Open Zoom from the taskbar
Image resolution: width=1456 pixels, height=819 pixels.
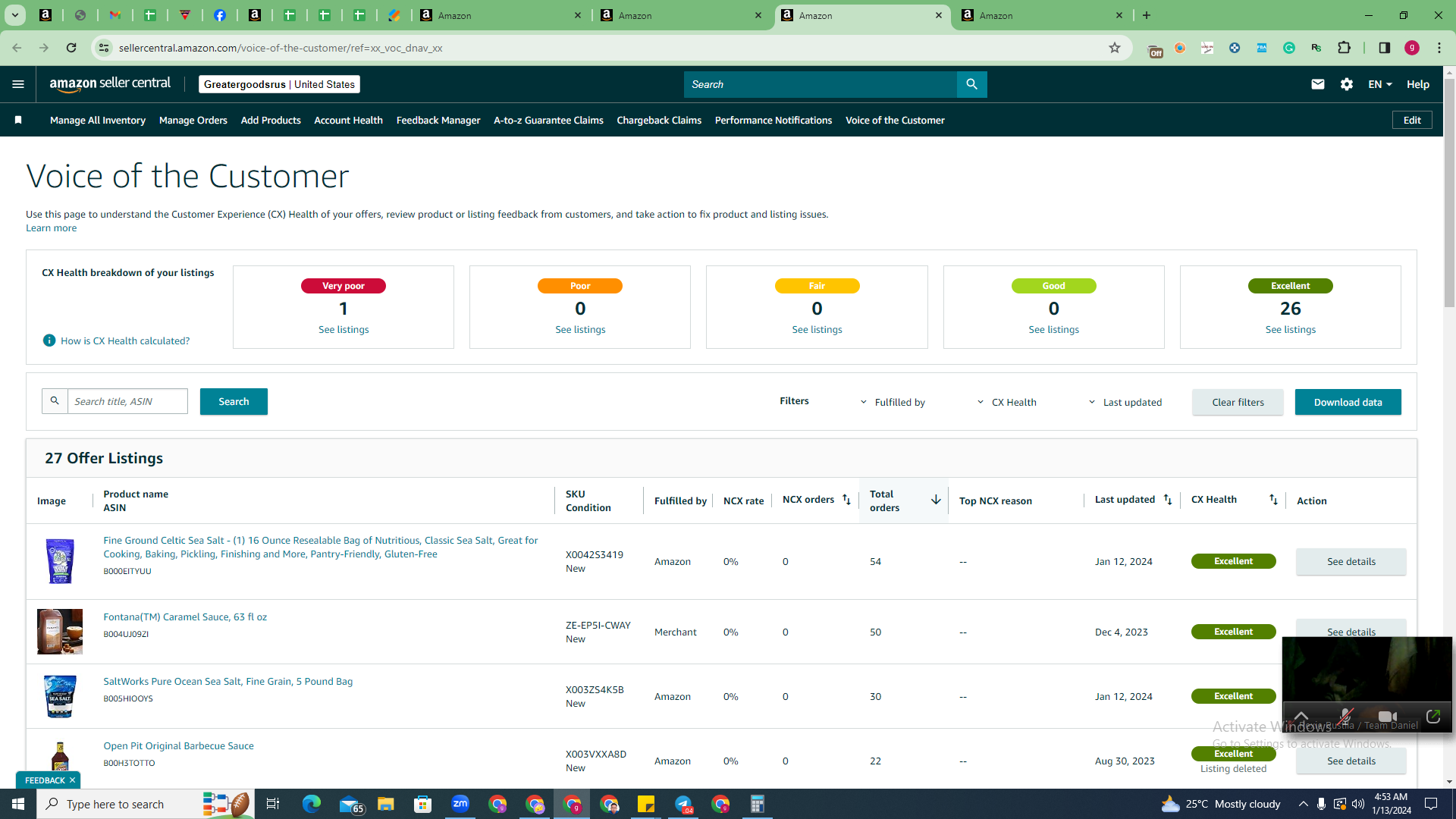tap(460, 804)
